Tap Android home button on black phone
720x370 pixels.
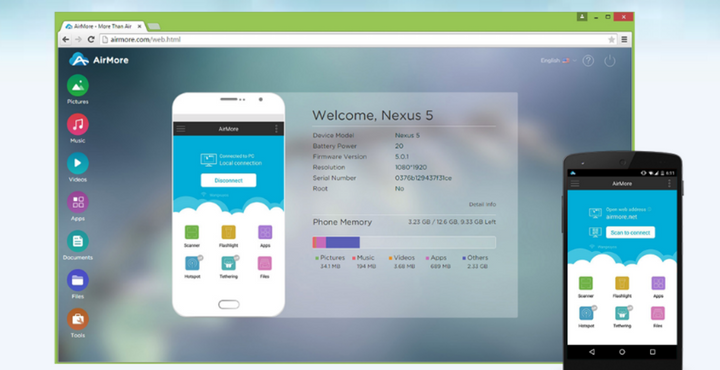click(x=622, y=352)
